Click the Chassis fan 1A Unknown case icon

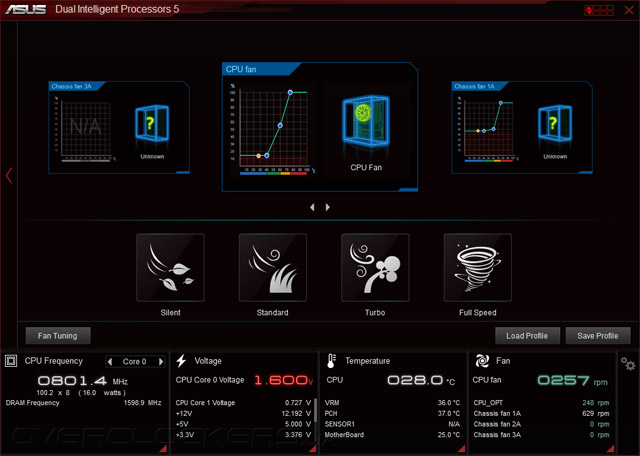(x=555, y=123)
